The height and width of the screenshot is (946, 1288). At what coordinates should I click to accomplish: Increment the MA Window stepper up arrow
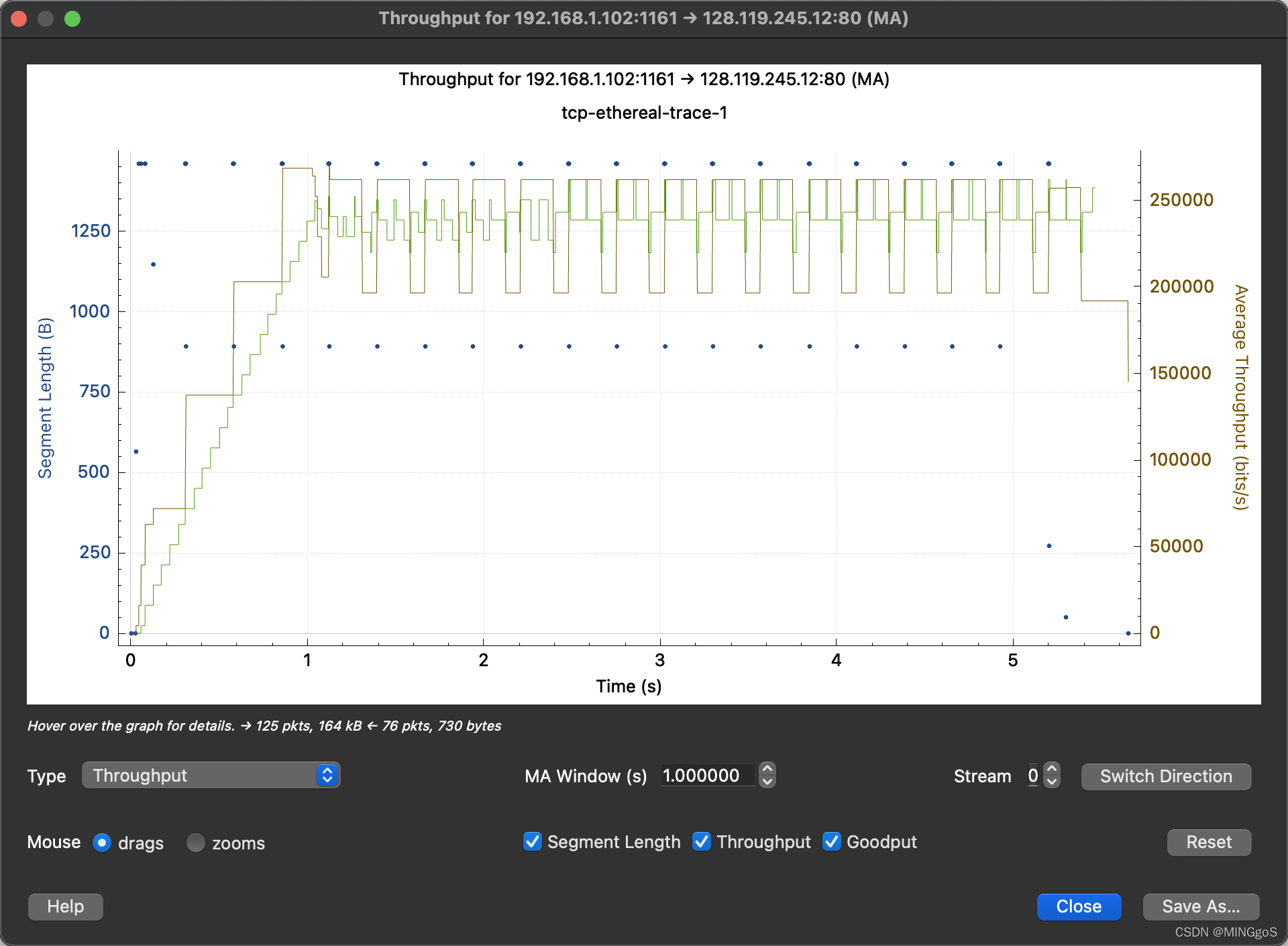click(767, 769)
